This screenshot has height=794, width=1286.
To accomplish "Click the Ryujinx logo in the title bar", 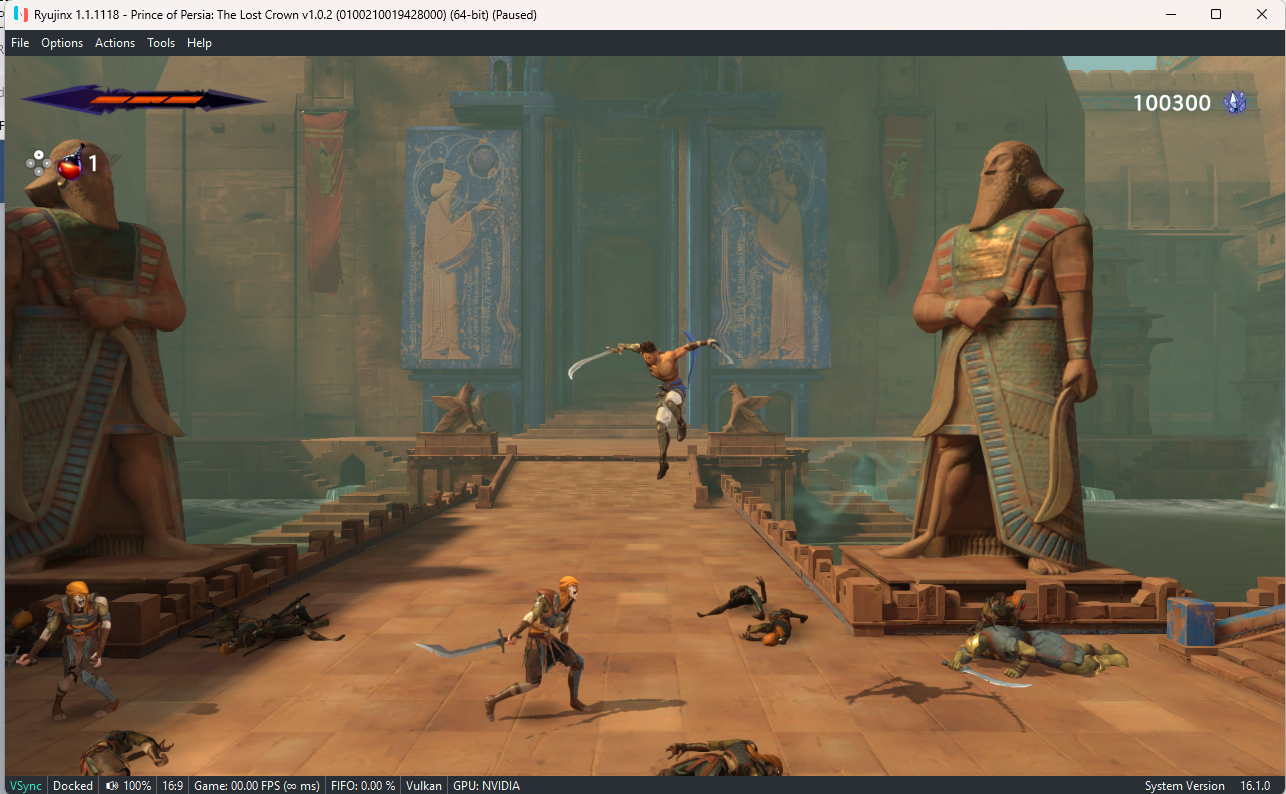I will click(21, 14).
